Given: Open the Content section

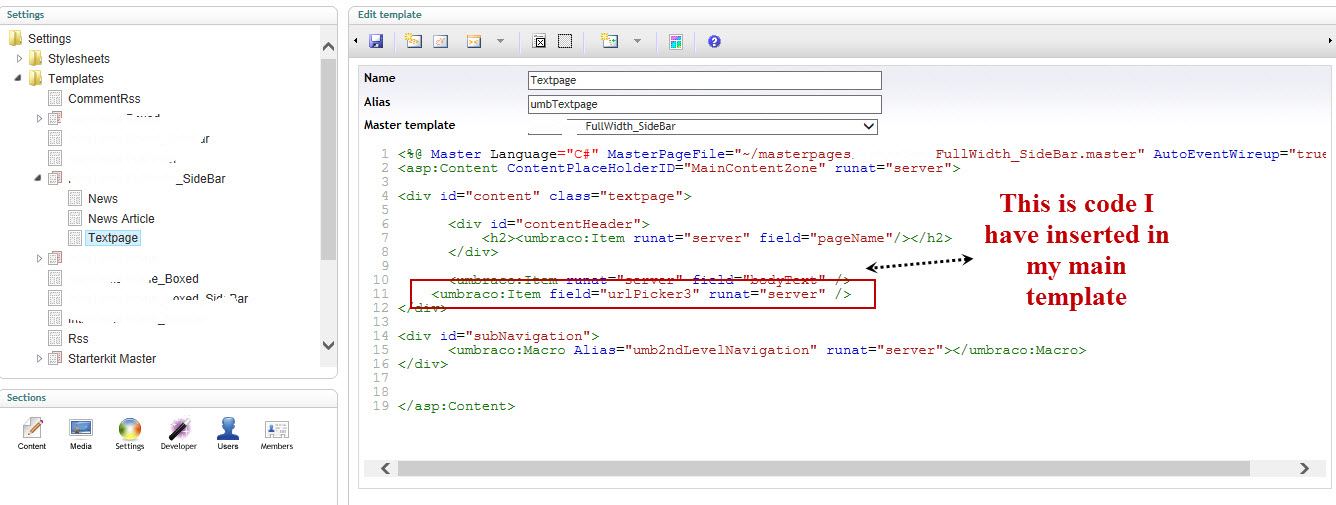Looking at the screenshot, I should tap(32, 434).
